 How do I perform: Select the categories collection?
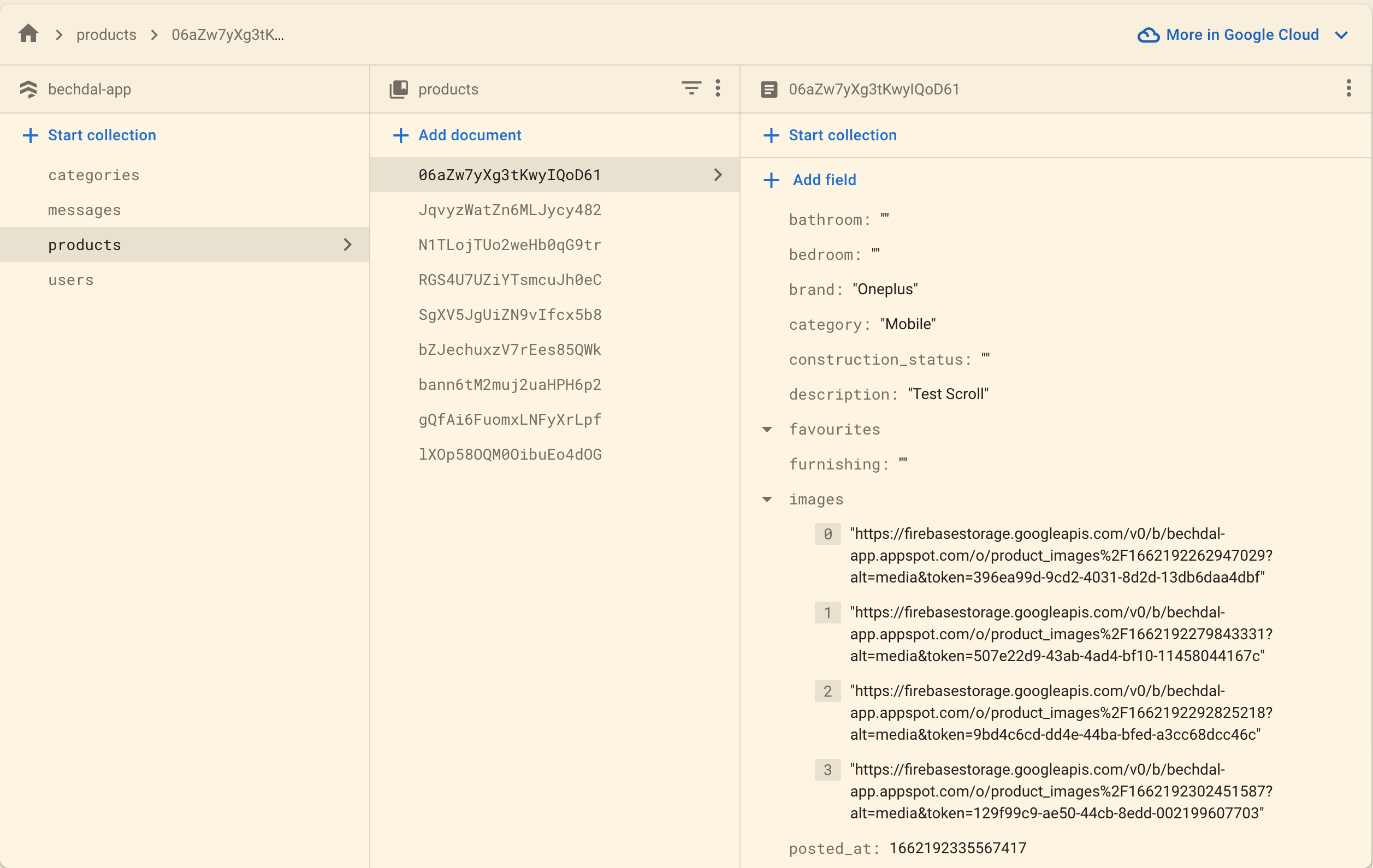94,175
